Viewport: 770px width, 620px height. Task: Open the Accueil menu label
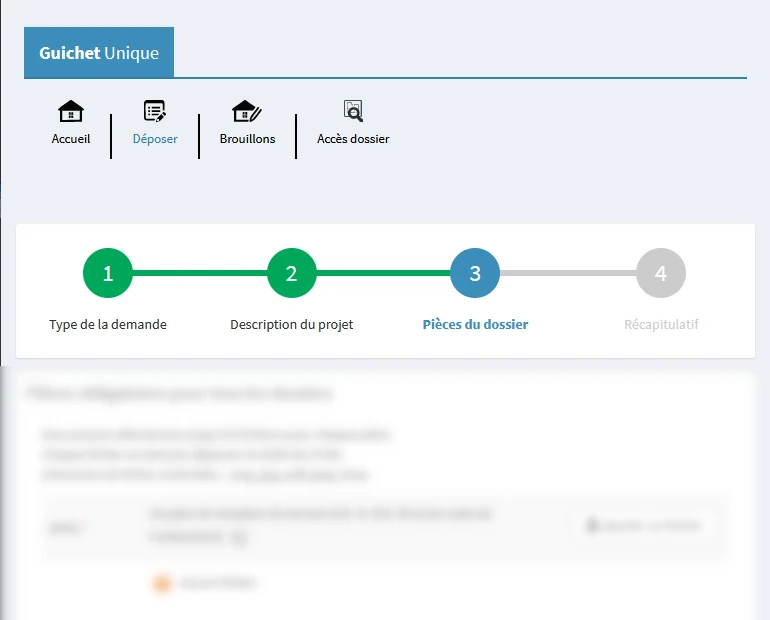71,139
